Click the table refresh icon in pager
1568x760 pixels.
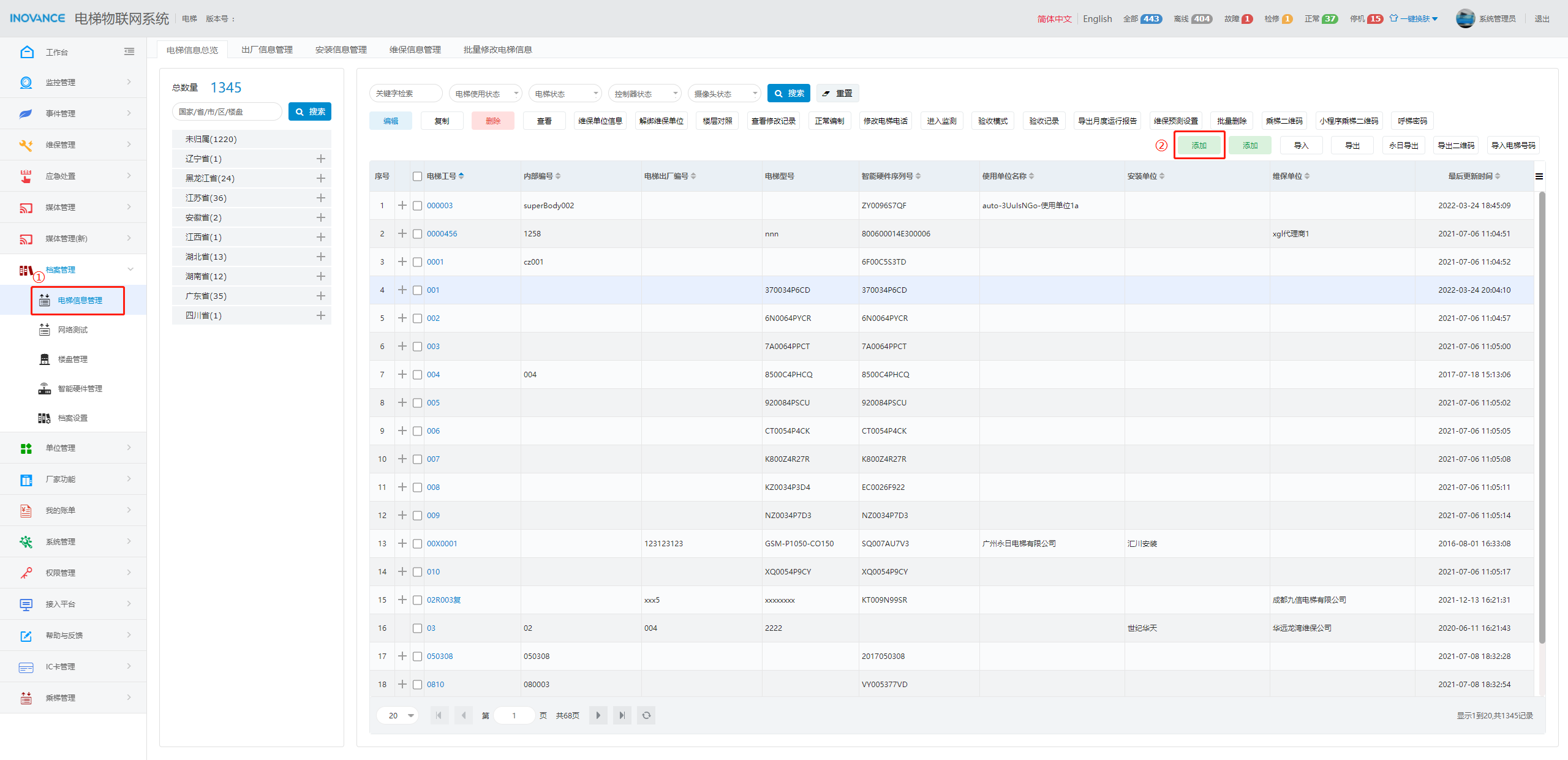pos(646,715)
